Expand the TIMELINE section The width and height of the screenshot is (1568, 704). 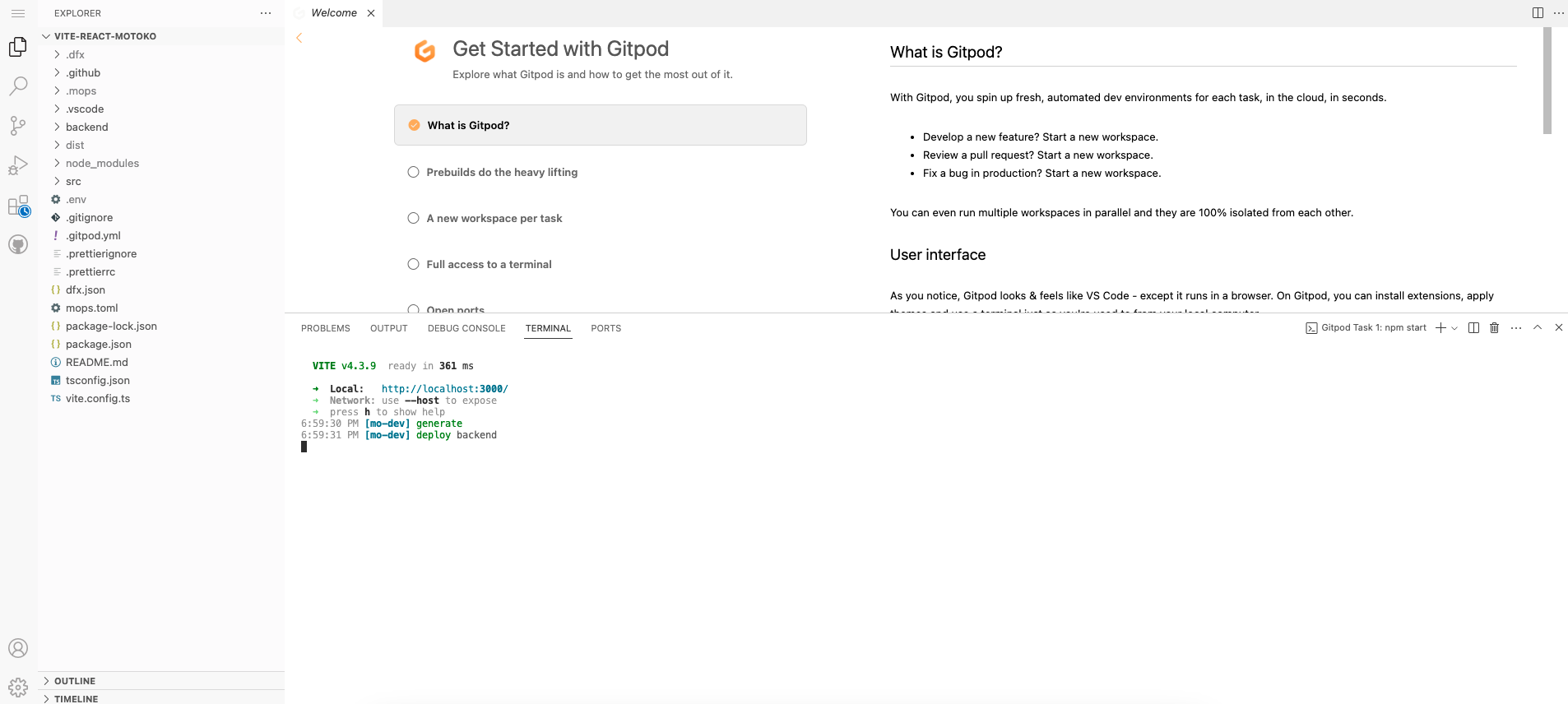point(161,698)
